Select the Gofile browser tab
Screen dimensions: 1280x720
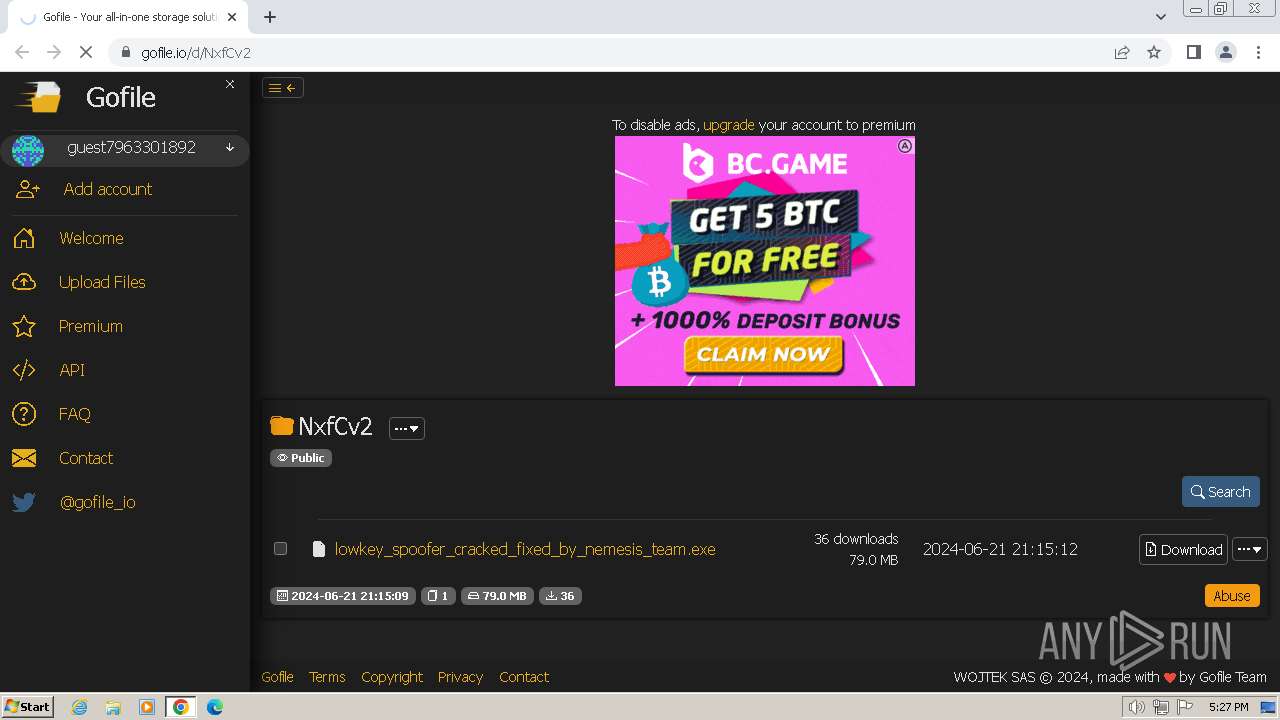click(128, 17)
